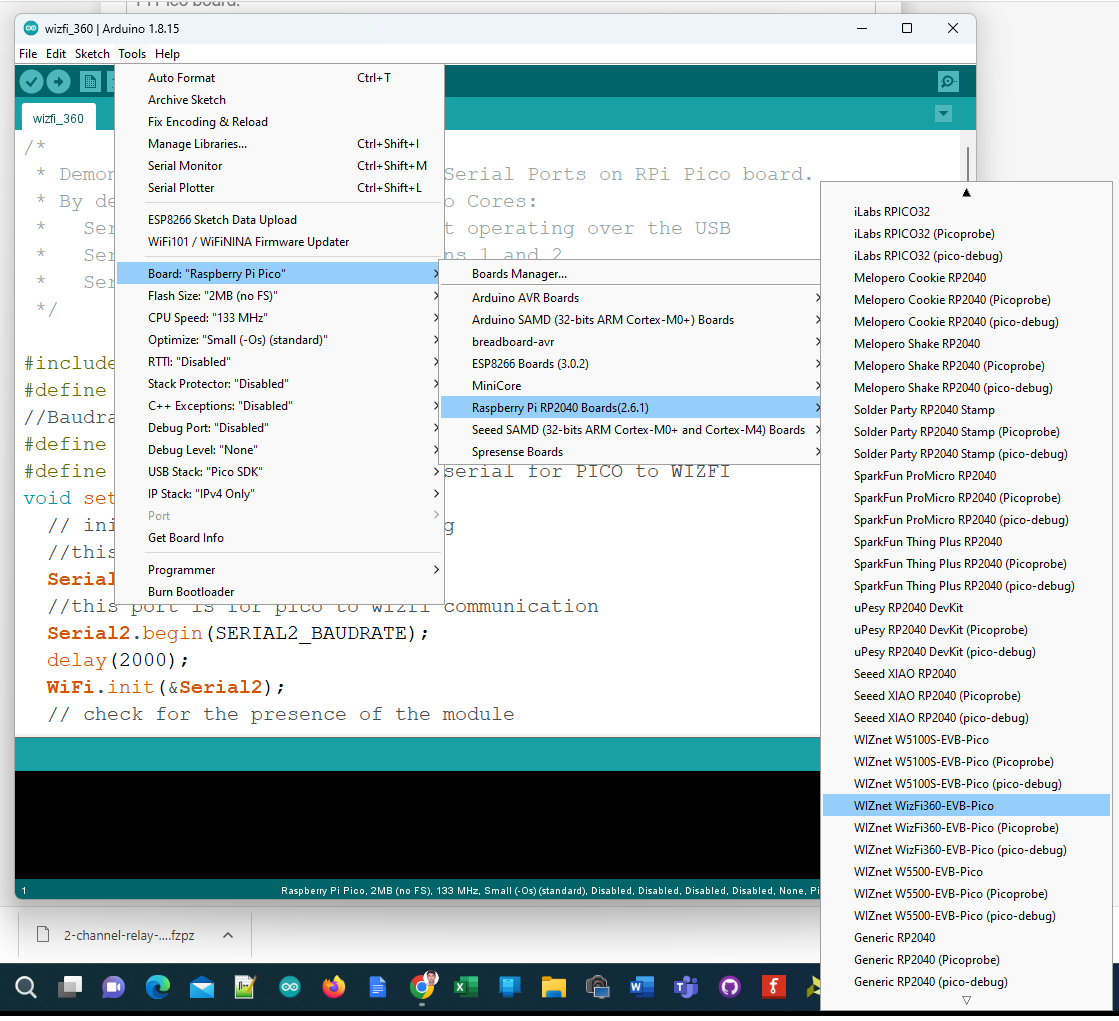Open Microsoft Teams from the taskbar

[685, 987]
